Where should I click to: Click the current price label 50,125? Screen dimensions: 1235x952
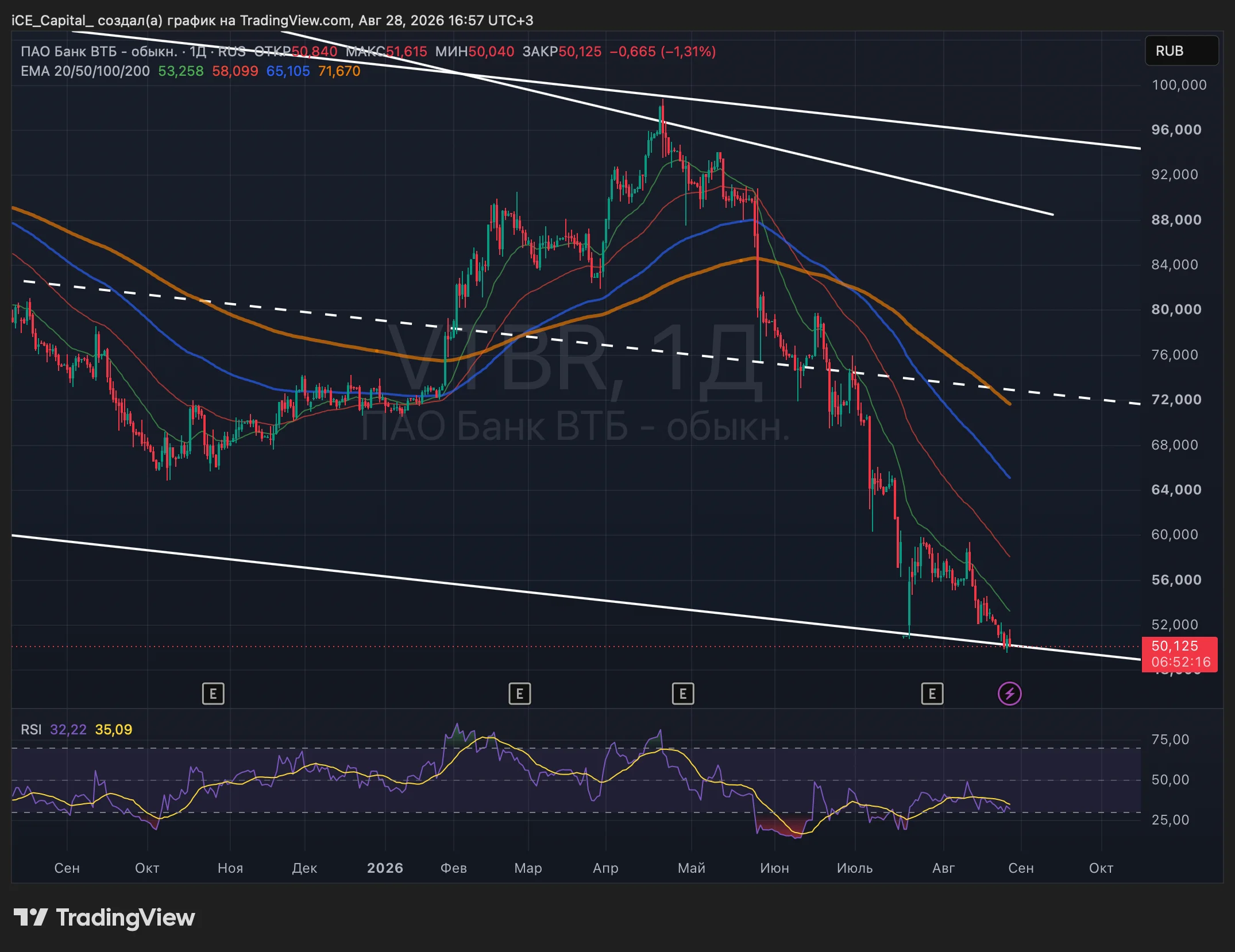tap(1175, 646)
